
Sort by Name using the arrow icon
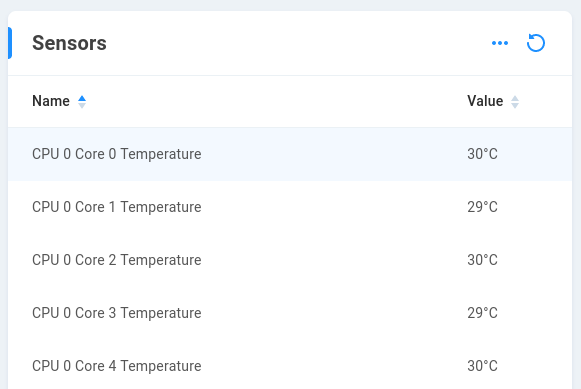(82, 102)
